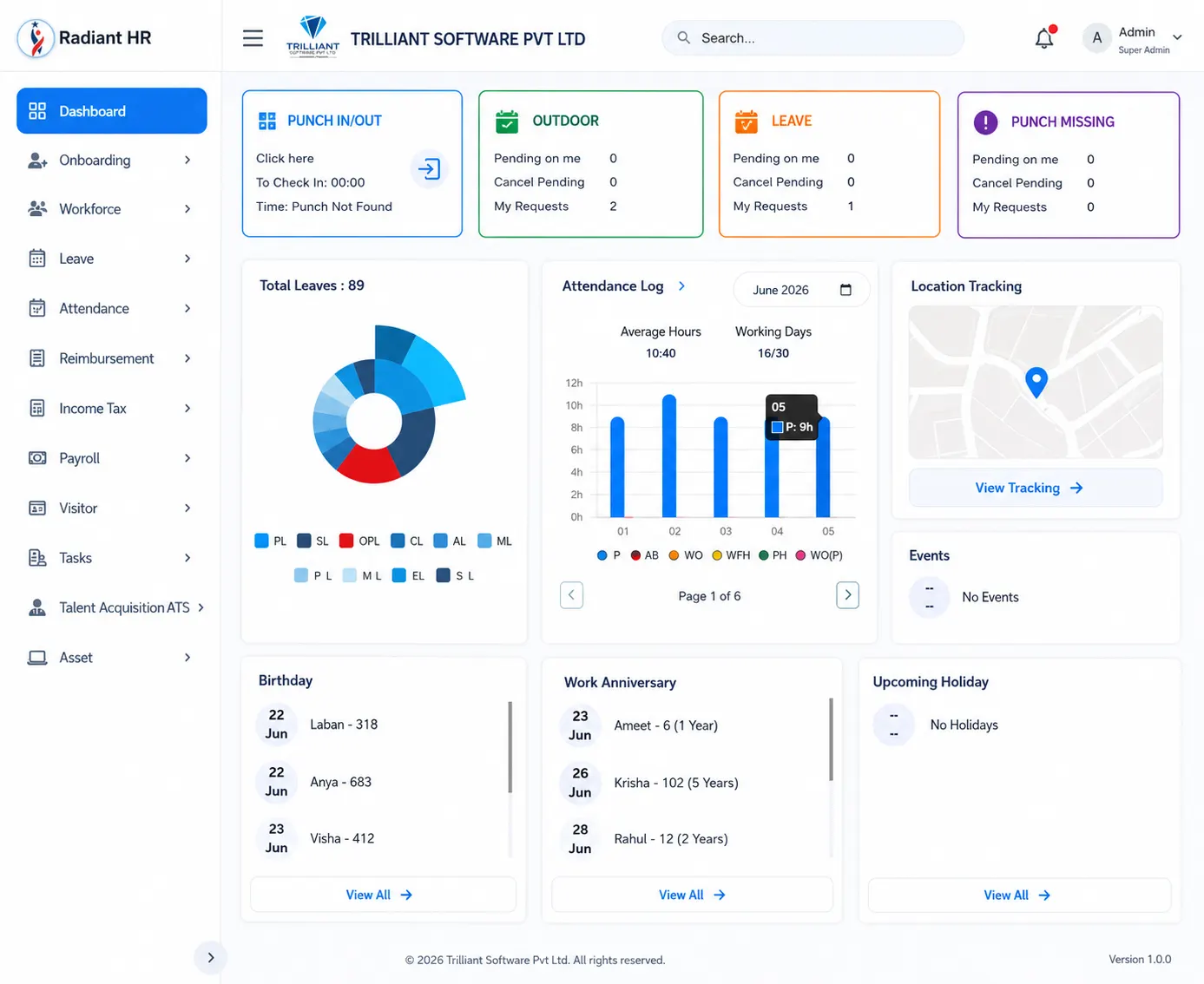
Task: Click the Punch Missing exclamation icon
Action: [985, 122]
